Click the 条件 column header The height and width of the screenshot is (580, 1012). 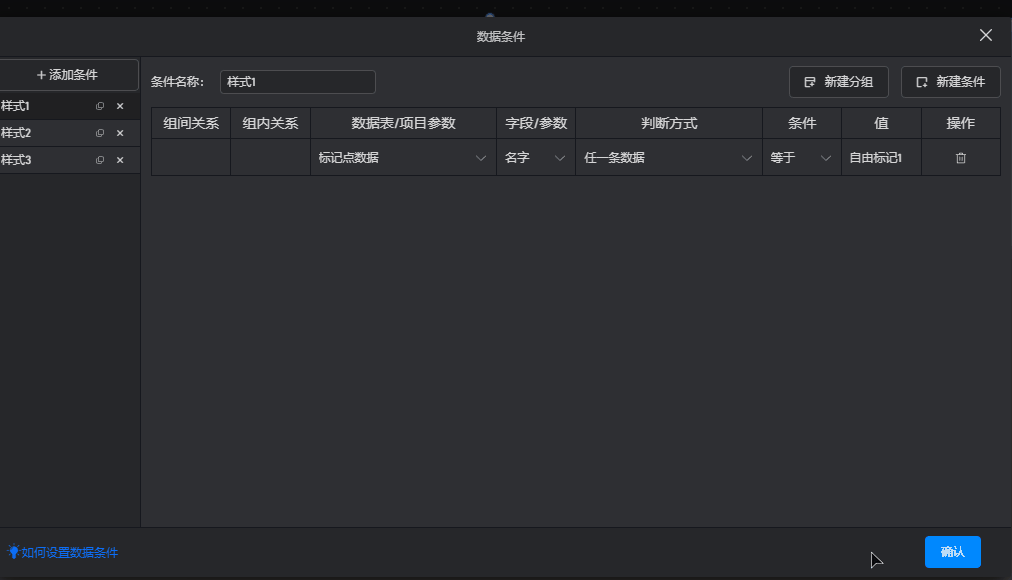tap(802, 123)
